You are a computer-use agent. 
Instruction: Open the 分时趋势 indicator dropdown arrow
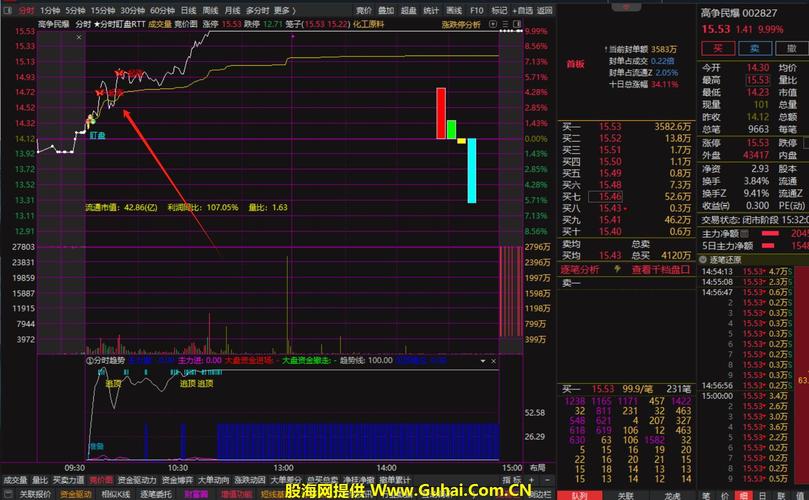click(x=483, y=361)
